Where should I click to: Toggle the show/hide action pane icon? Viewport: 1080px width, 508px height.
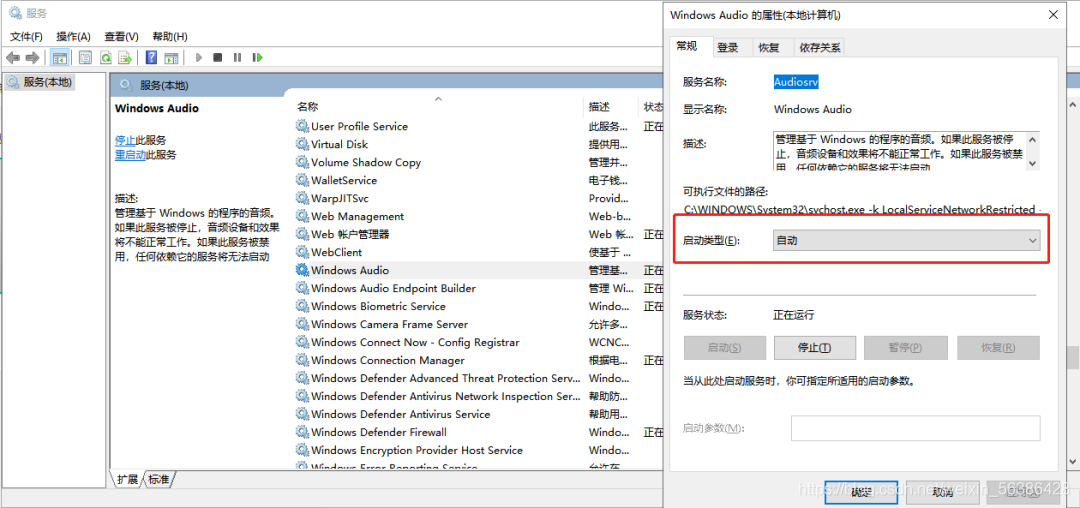(x=172, y=58)
